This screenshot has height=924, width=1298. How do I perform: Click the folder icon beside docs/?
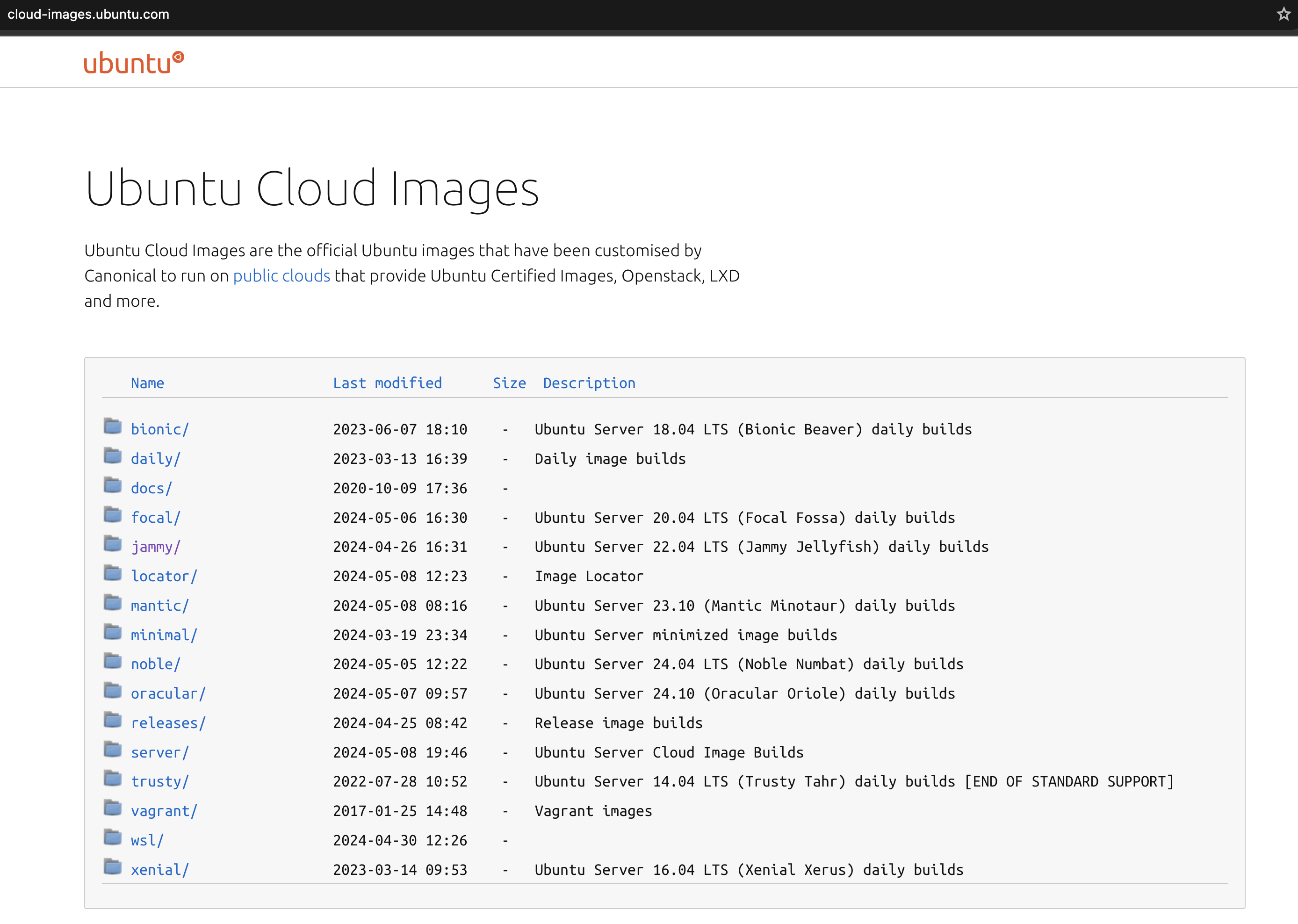tap(113, 485)
